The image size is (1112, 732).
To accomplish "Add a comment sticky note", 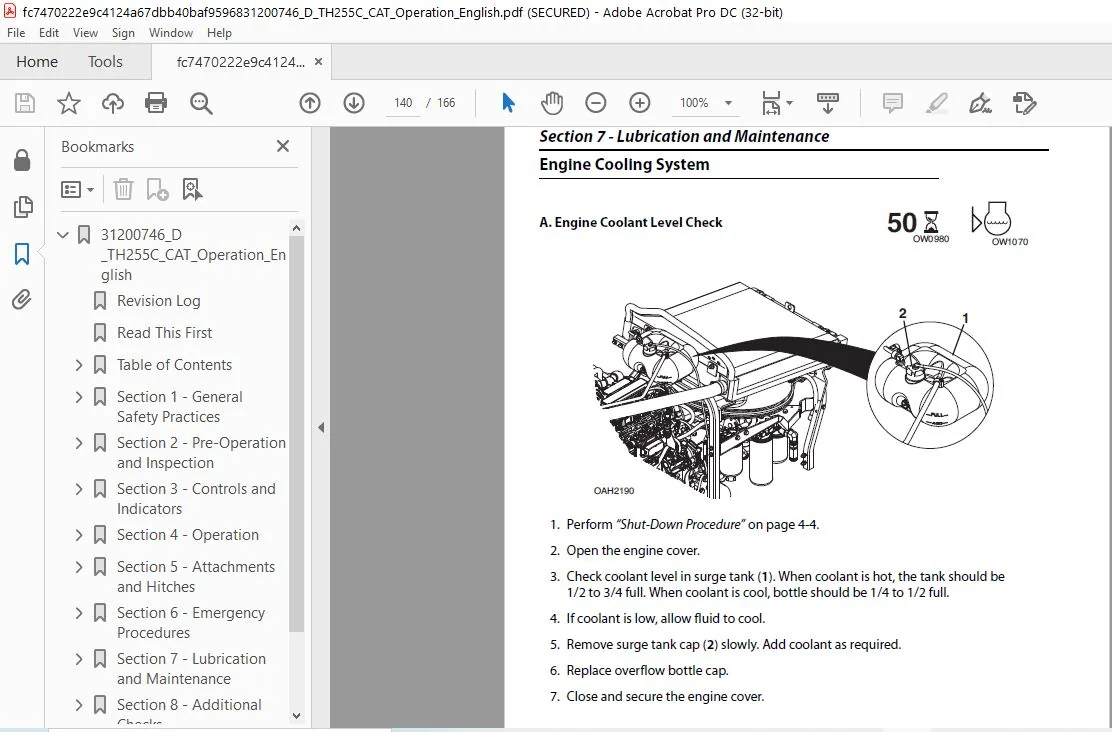I will pyautogui.click(x=893, y=103).
